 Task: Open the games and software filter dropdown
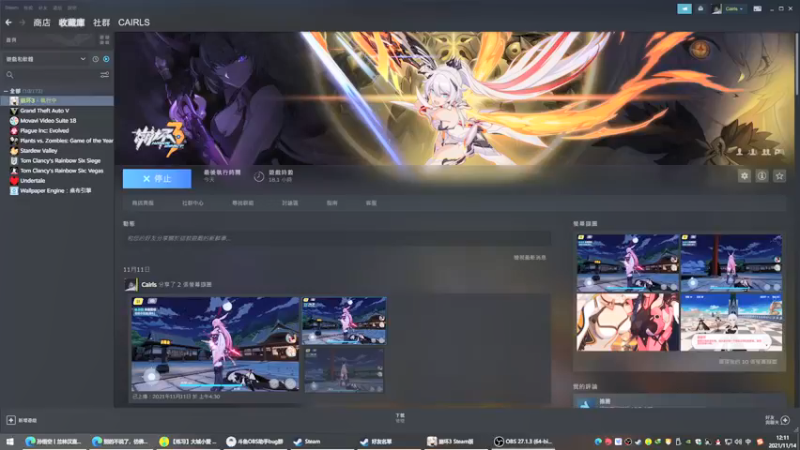tap(45, 59)
